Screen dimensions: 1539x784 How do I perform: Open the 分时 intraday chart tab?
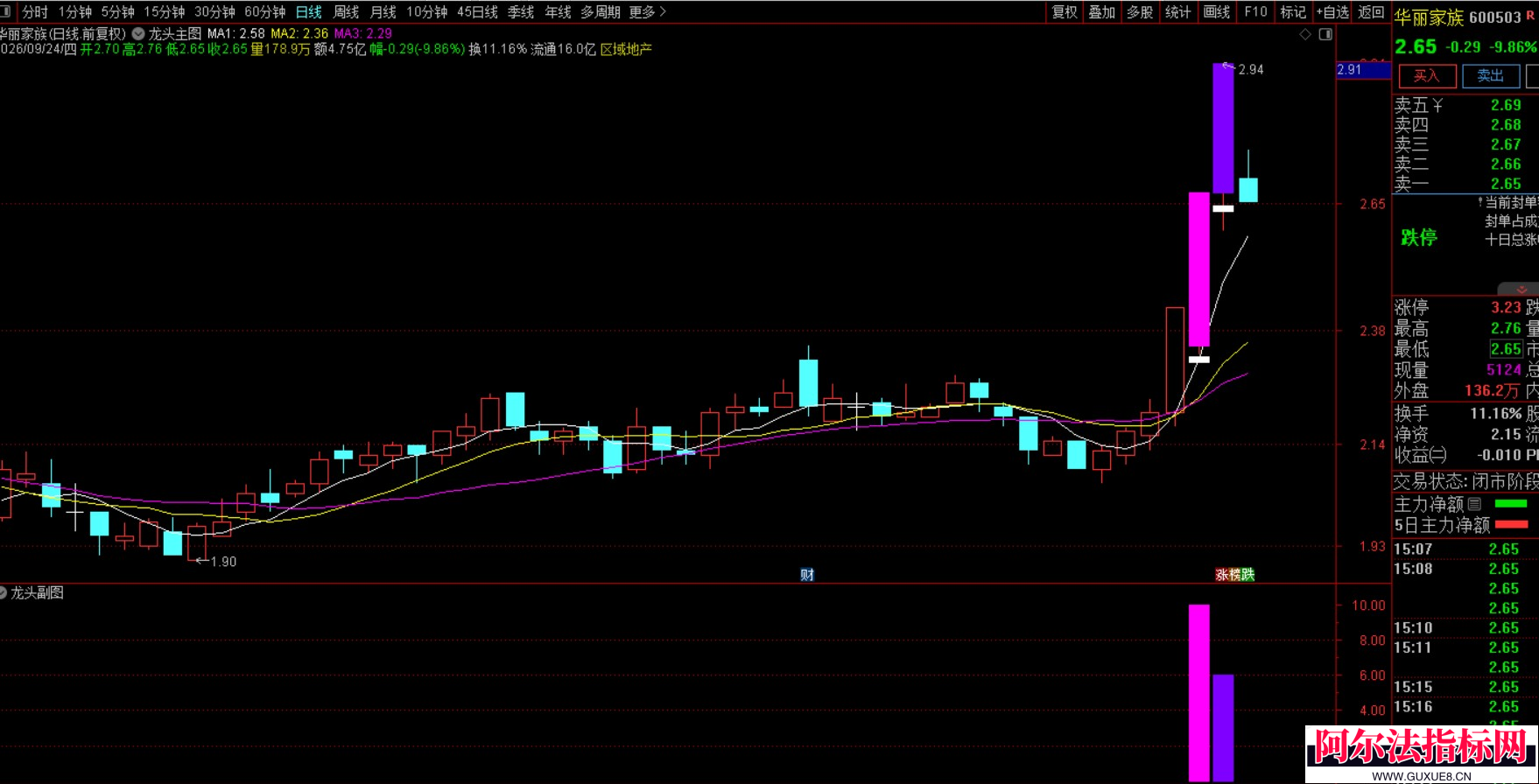[35, 12]
